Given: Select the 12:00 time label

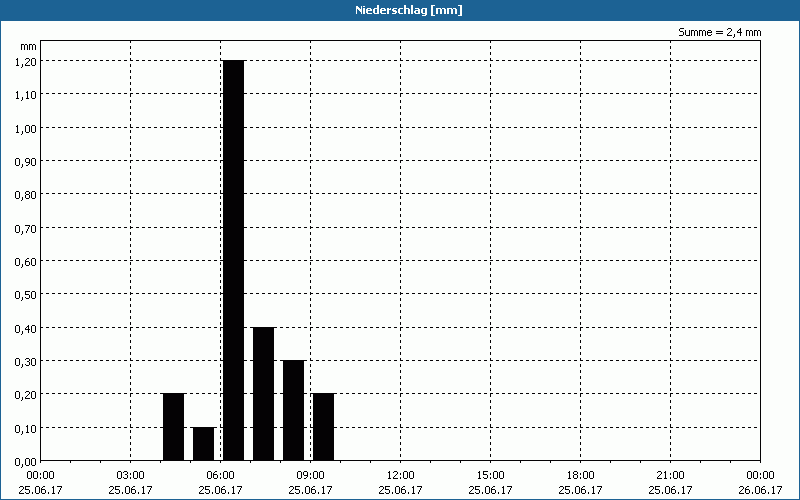Looking at the screenshot, I should (x=401, y=476).
